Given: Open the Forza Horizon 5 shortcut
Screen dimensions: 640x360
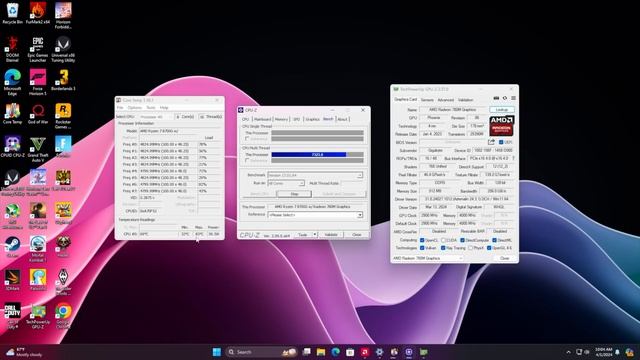Looking at the screenshot, I should pos(38,82).
